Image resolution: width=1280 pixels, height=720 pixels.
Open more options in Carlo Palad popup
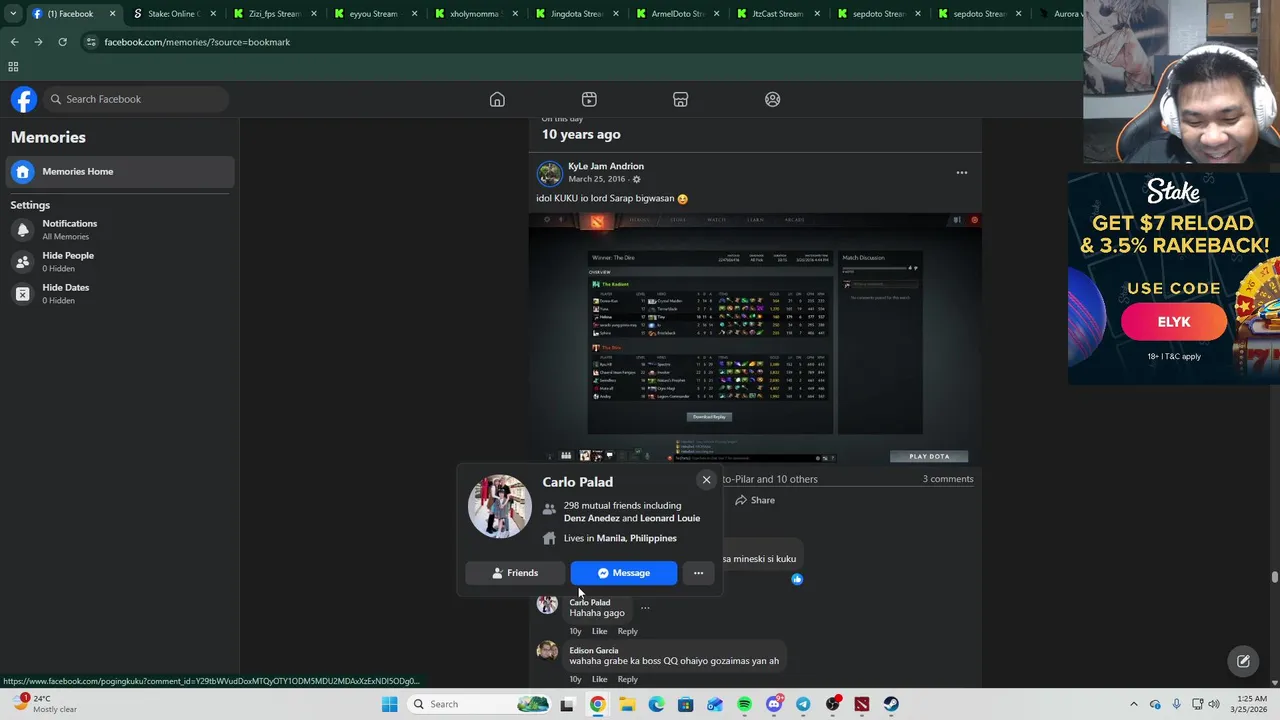pyautogui.click(x=698, y=573)
